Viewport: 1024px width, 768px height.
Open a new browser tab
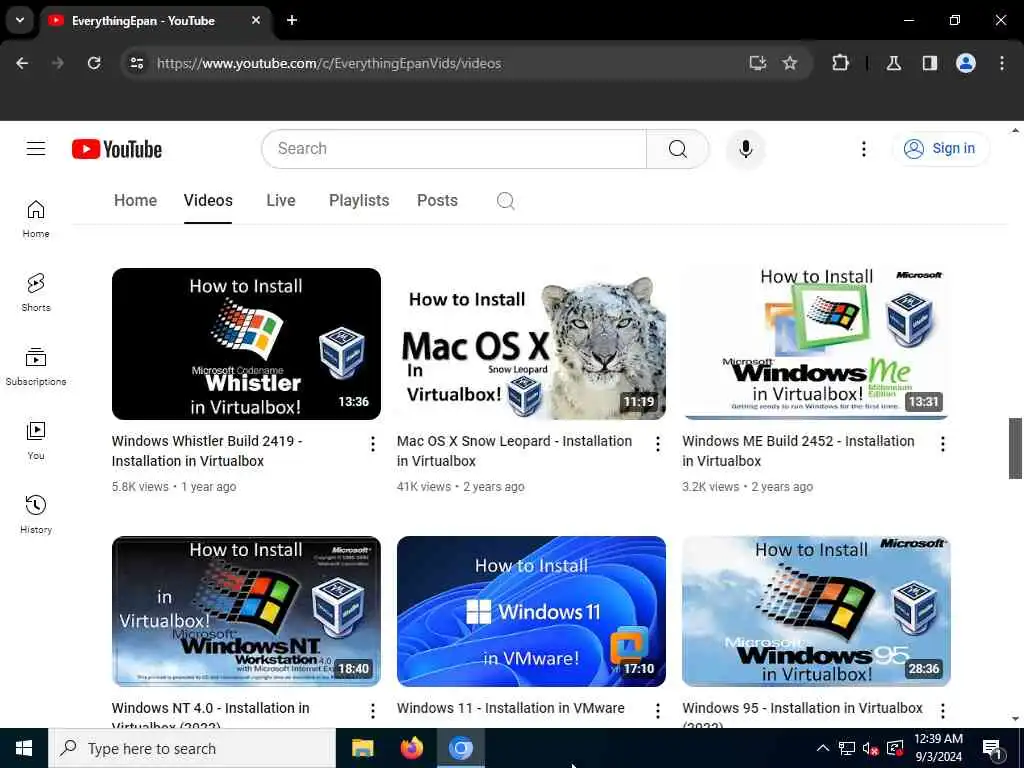(292, 20)
